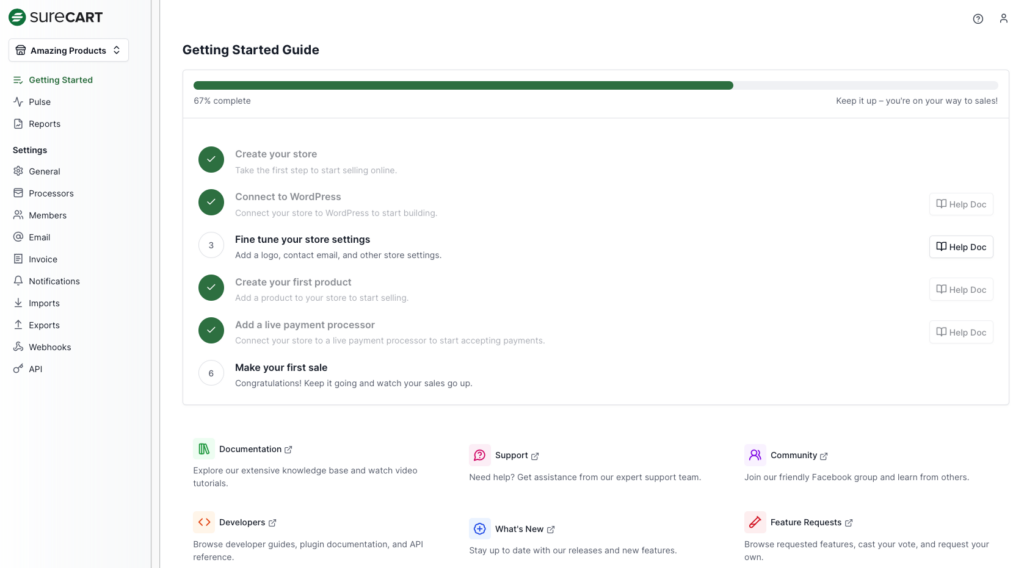Open the Webhooks settings link
This screenshot has width=1024, height=568.
49,347
